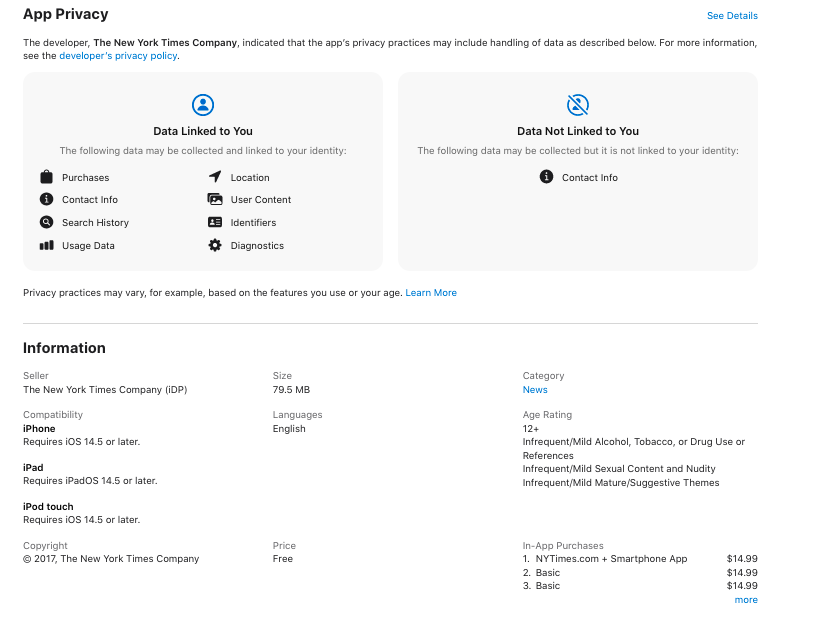This screenshot has width=818, height=623.
Task: Click the User Content photos icon
Action: coord(215,199)
